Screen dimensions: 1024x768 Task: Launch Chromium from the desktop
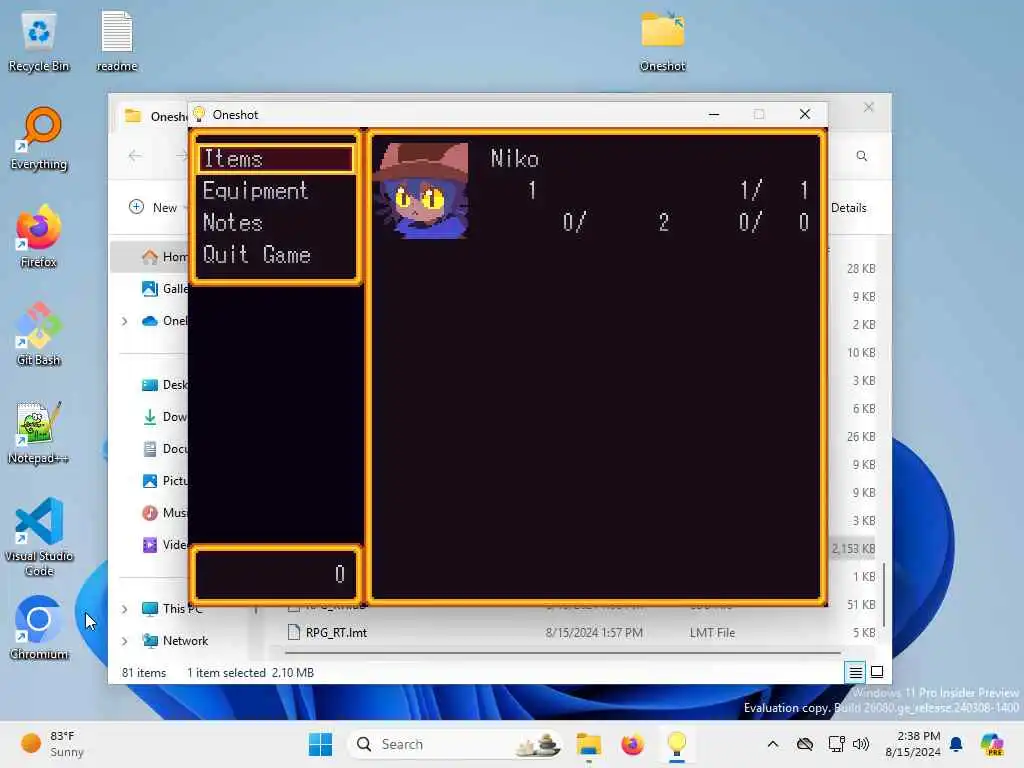pos(39,630)
